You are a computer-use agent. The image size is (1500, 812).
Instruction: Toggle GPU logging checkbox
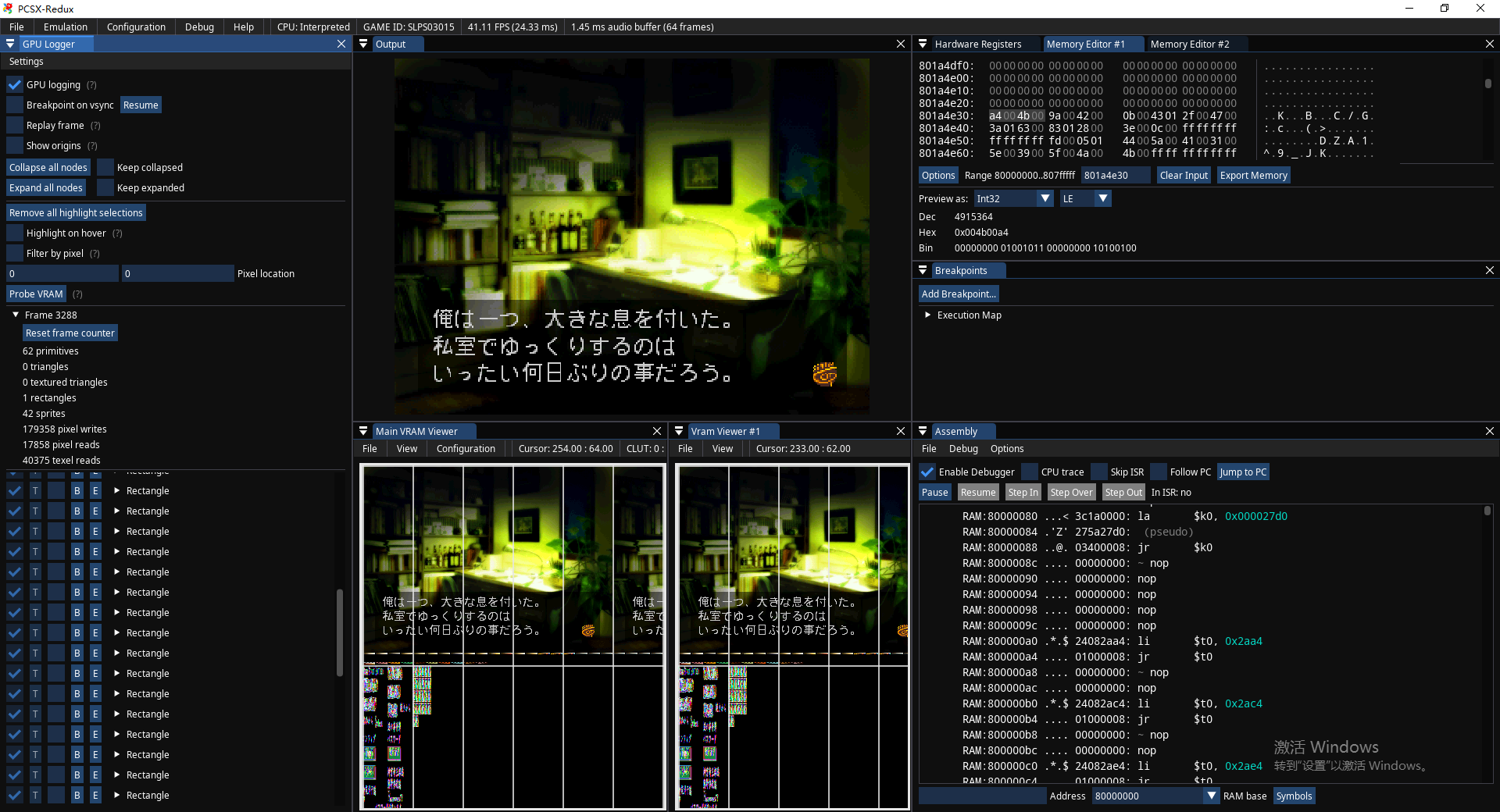click(x=15, y=85)
